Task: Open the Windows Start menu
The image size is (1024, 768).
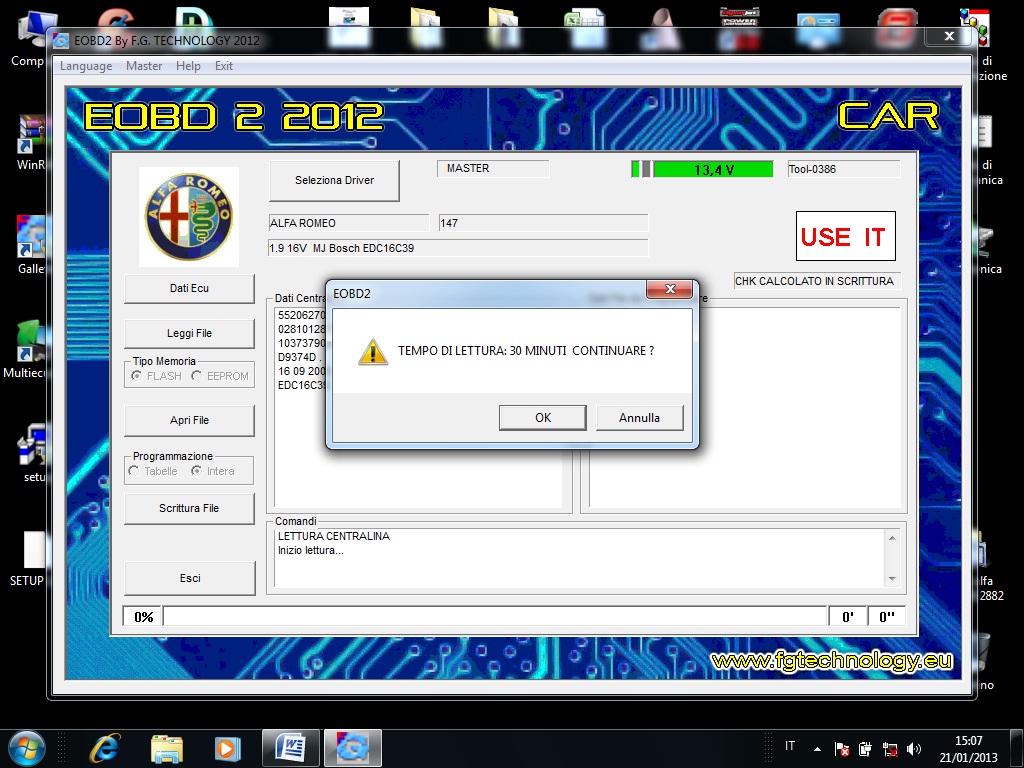Action: (x=27, y=748)
